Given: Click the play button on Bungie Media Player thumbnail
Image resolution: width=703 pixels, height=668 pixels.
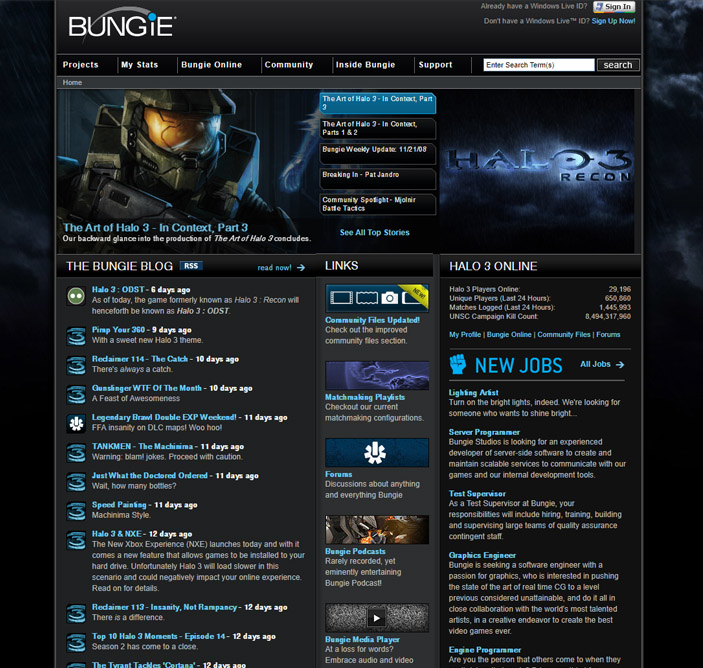Looking at the screenshot, I should (x=377, y=618).
